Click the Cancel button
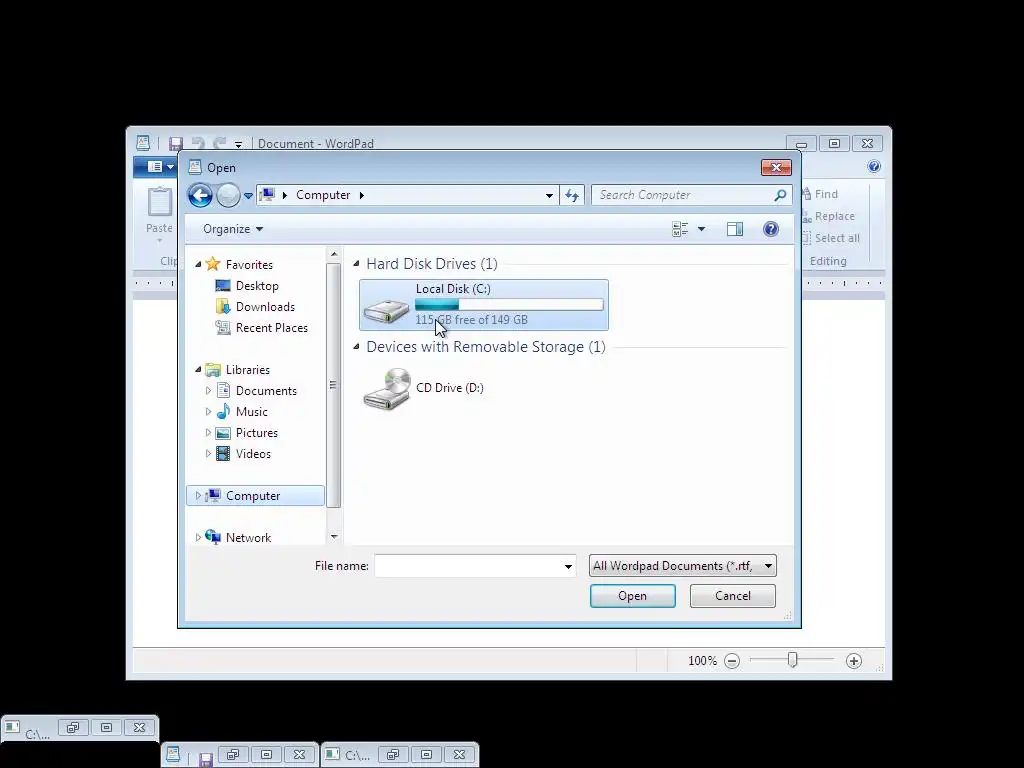 point(732,596)
